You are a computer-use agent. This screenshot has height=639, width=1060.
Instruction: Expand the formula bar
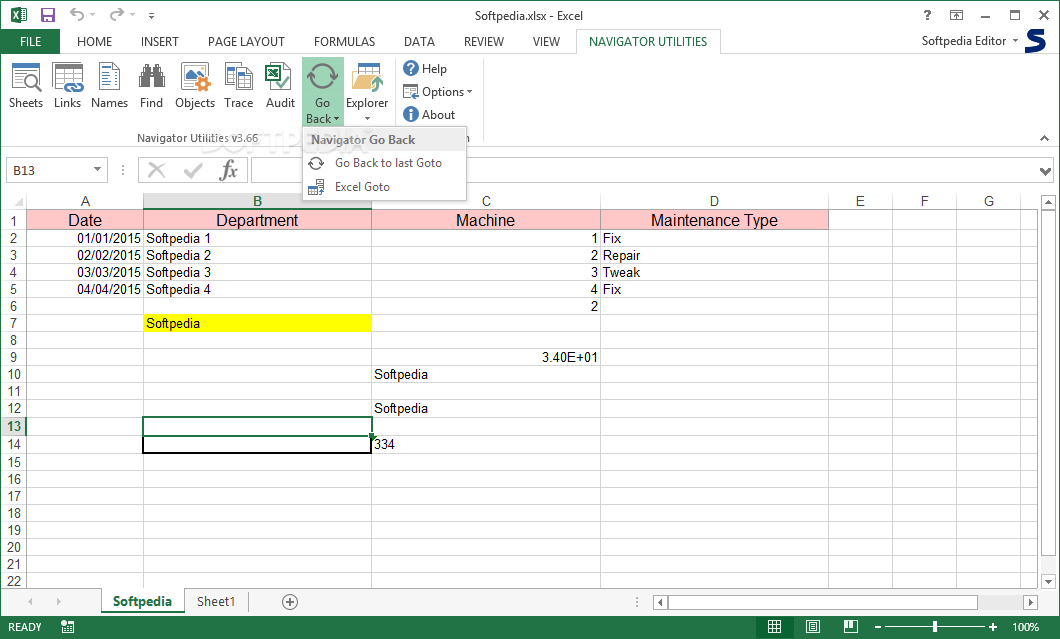(x=1045, y=171)
